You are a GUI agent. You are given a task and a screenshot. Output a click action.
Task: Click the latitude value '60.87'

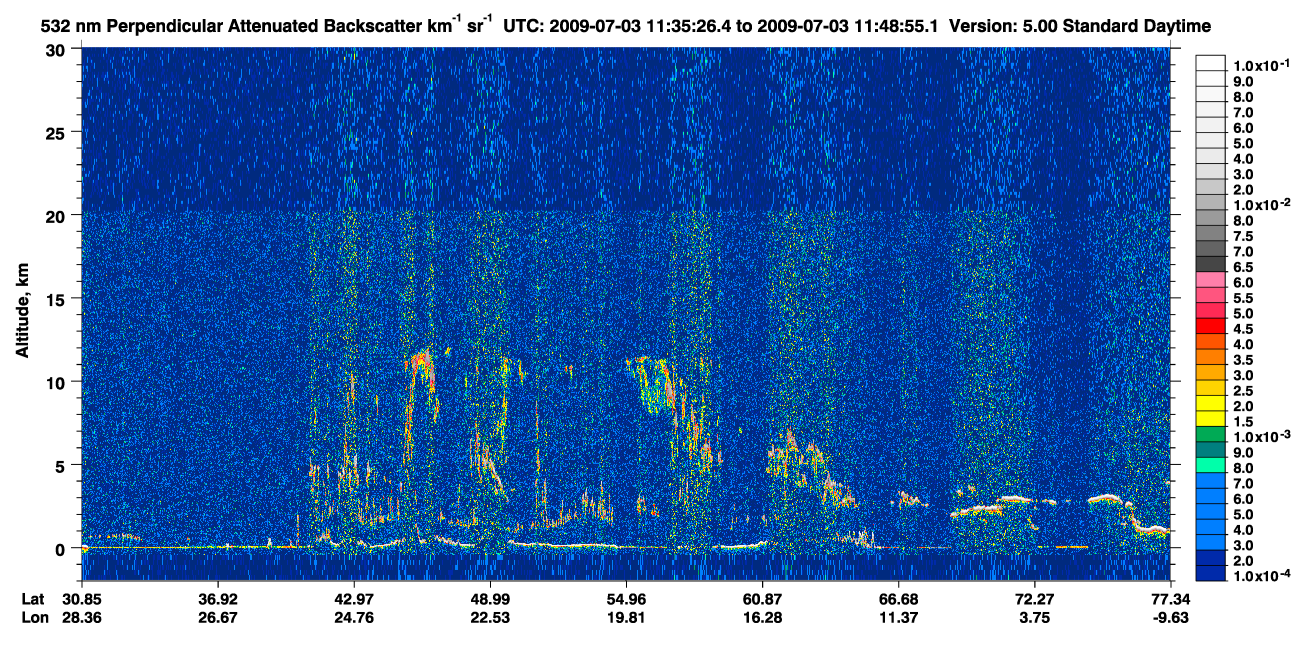762,598
